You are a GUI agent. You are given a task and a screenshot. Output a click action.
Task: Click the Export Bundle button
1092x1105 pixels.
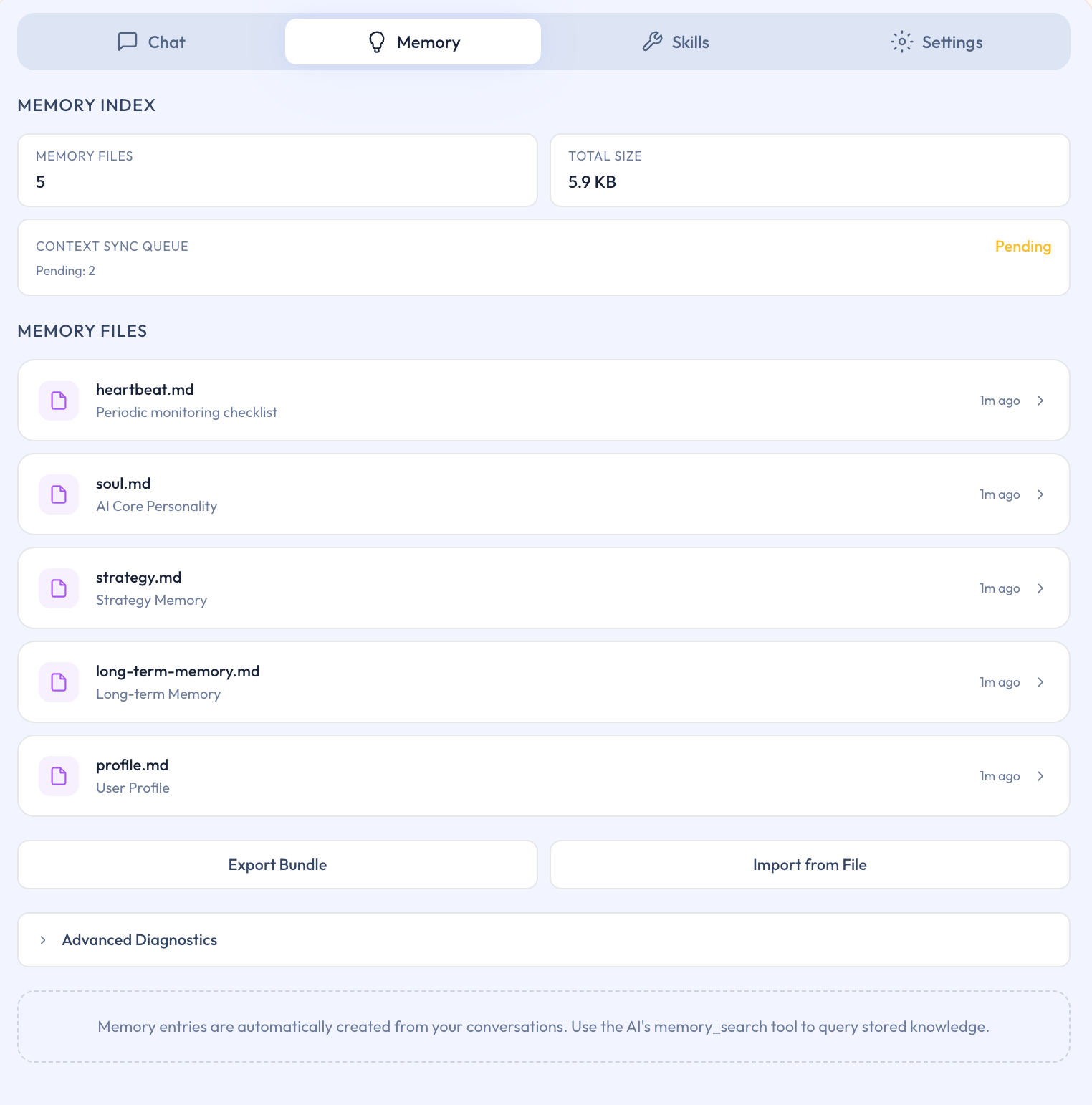277,865
